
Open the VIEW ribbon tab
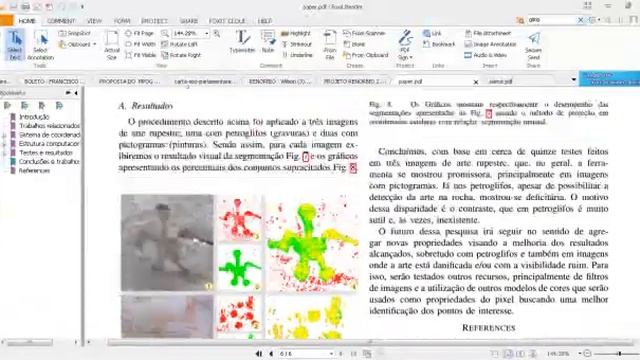(94, 20)
